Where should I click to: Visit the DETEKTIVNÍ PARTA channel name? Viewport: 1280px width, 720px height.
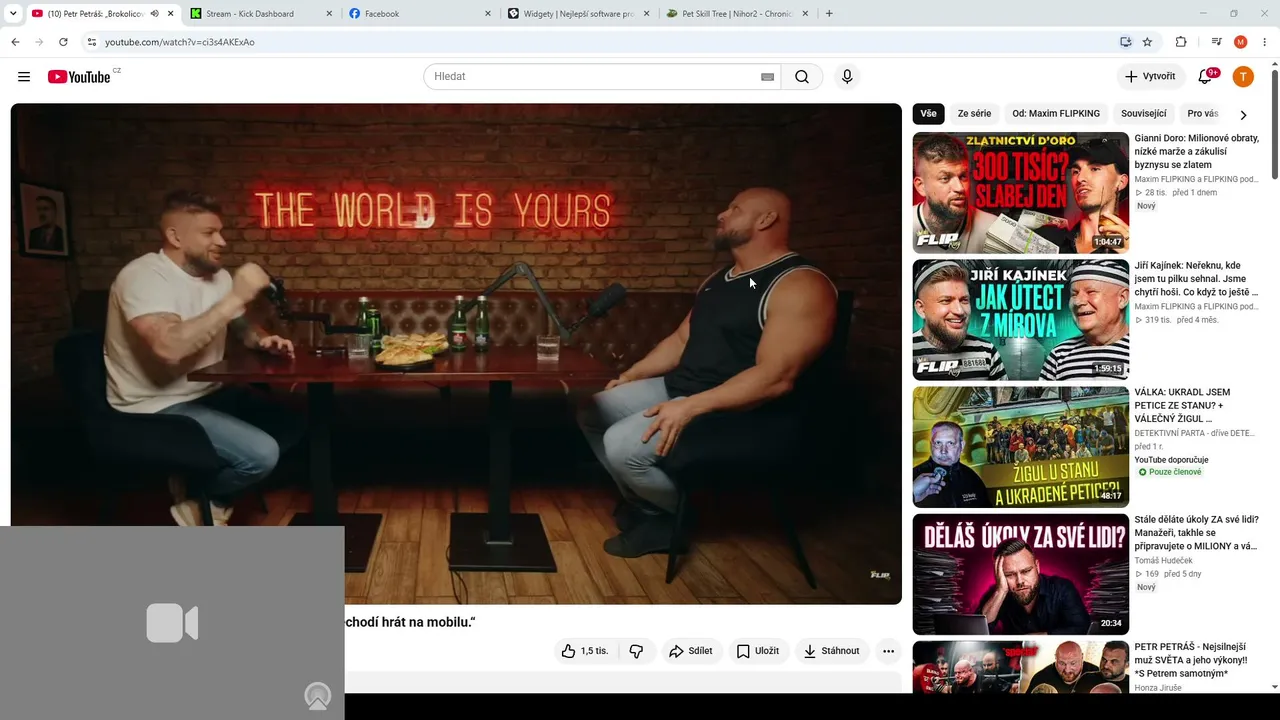point(1195,434)
